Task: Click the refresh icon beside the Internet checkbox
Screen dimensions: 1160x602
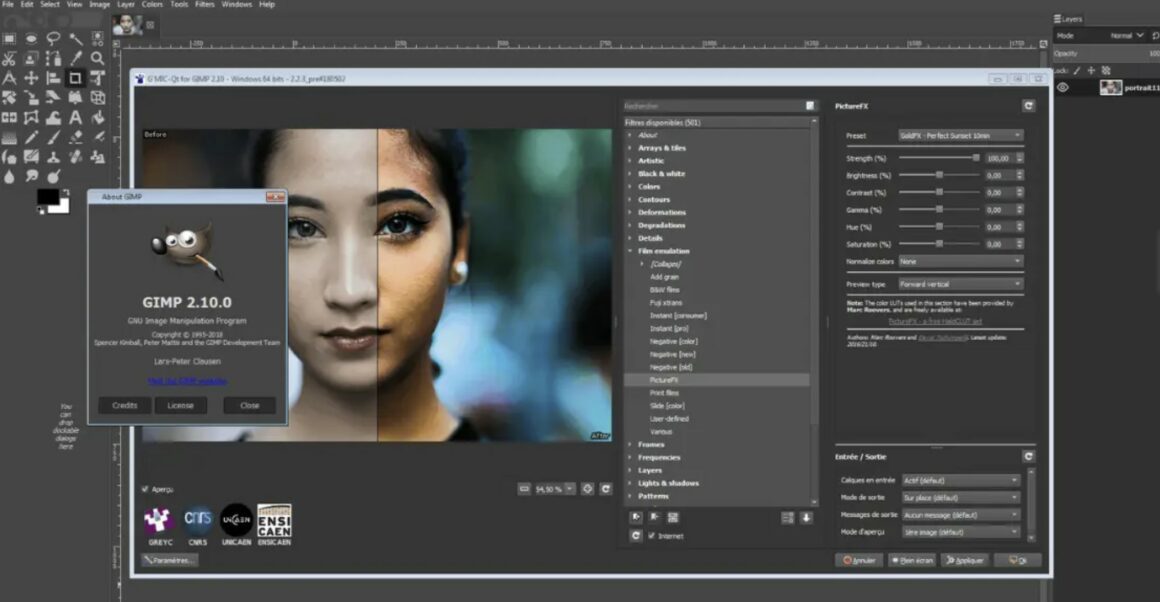Action: click(x=635, y=535)
